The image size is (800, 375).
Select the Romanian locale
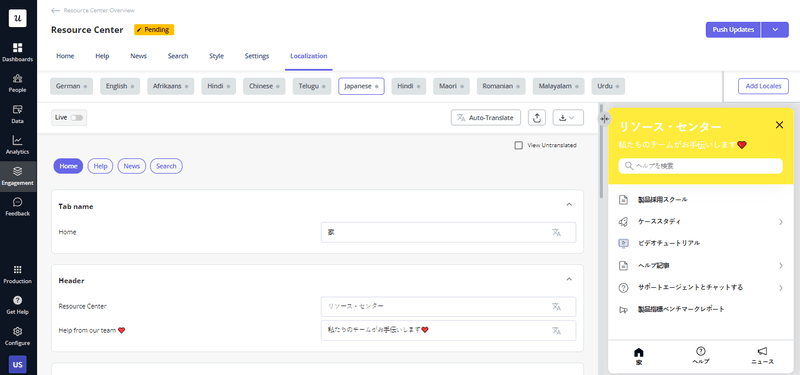(x=501, y=86)
